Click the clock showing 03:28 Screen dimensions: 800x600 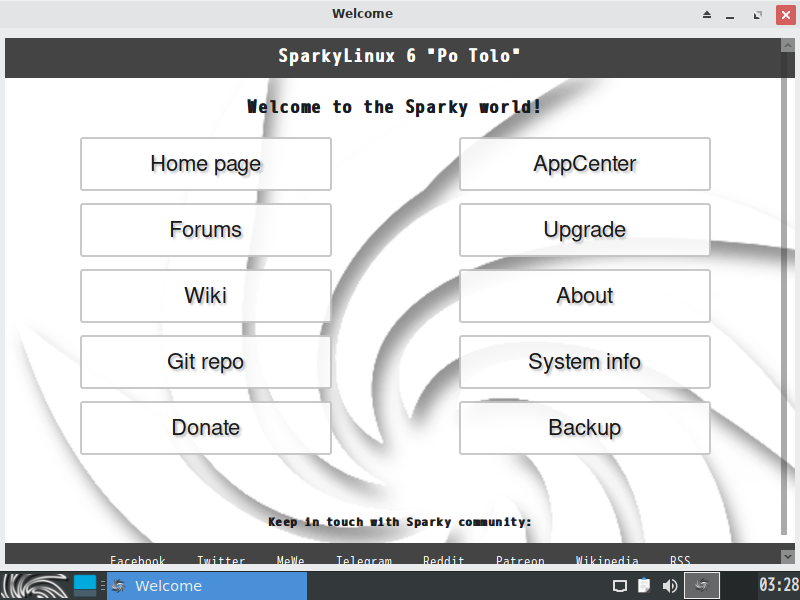point(779,585)
